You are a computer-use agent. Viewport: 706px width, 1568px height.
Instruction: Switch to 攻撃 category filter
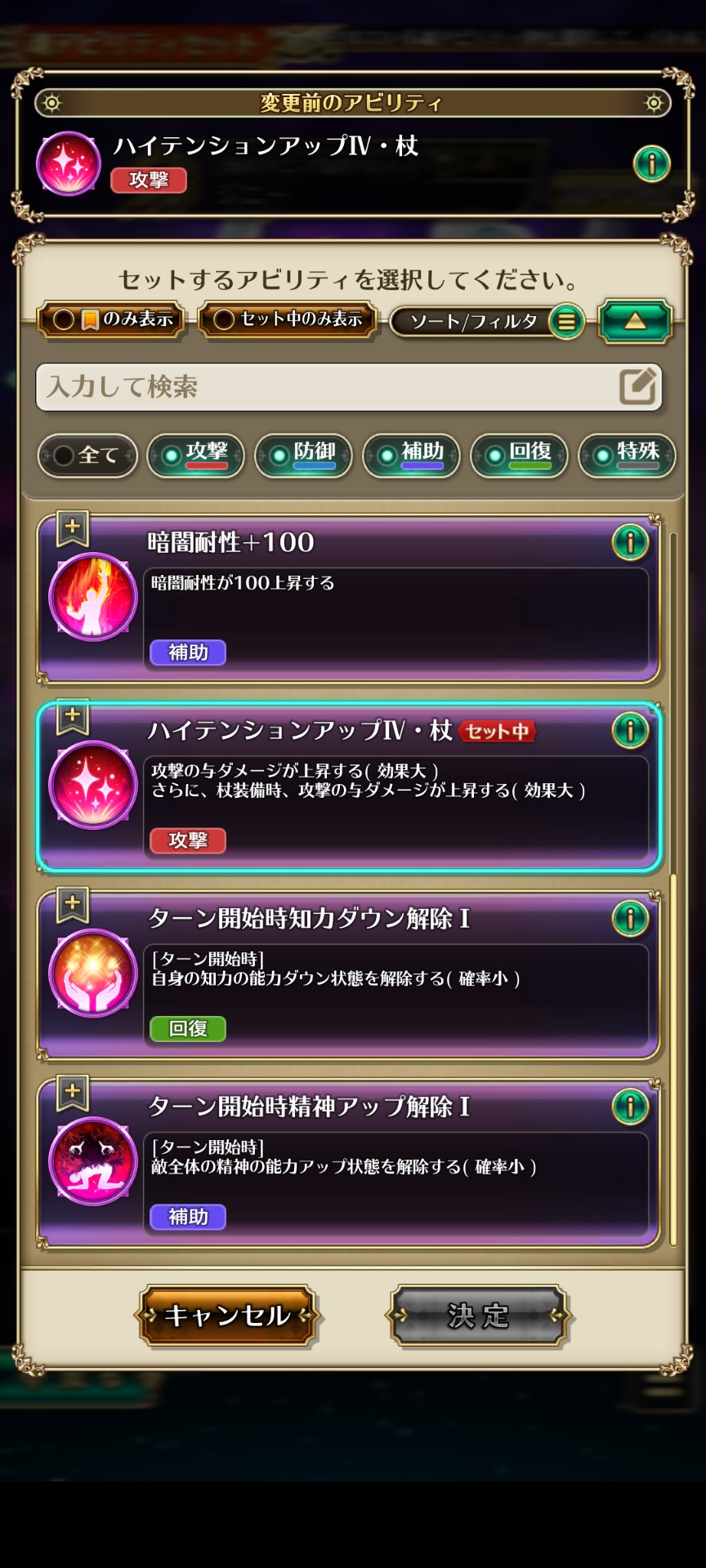pyautogui.click(x=195, y=455)
